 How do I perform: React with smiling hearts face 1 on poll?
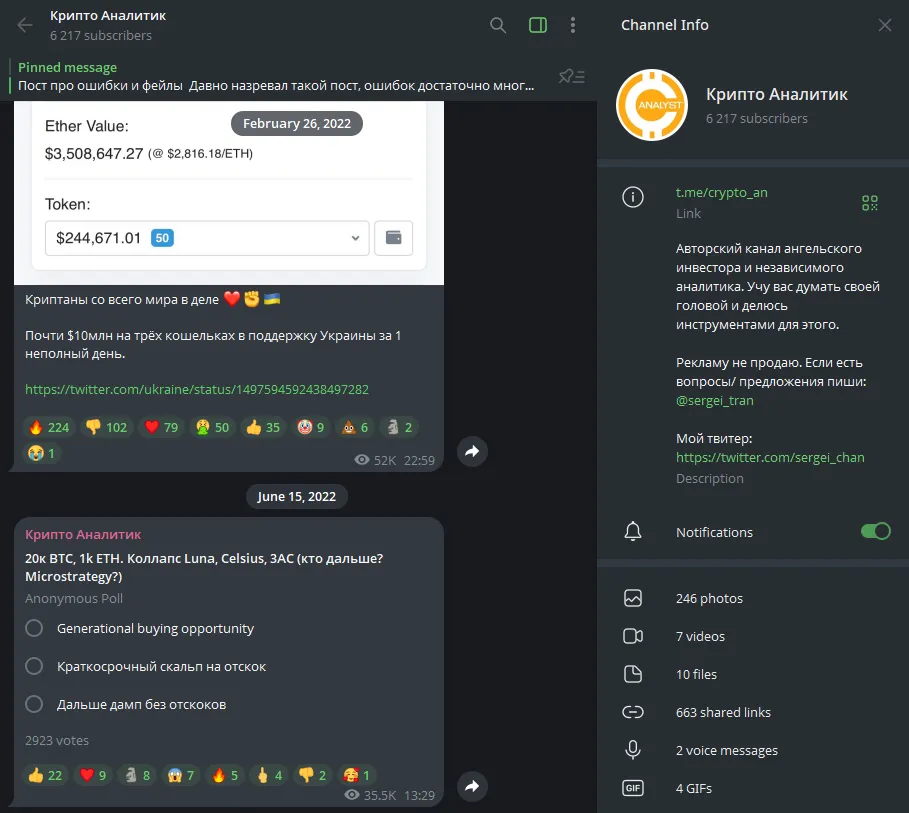(357, 775)
